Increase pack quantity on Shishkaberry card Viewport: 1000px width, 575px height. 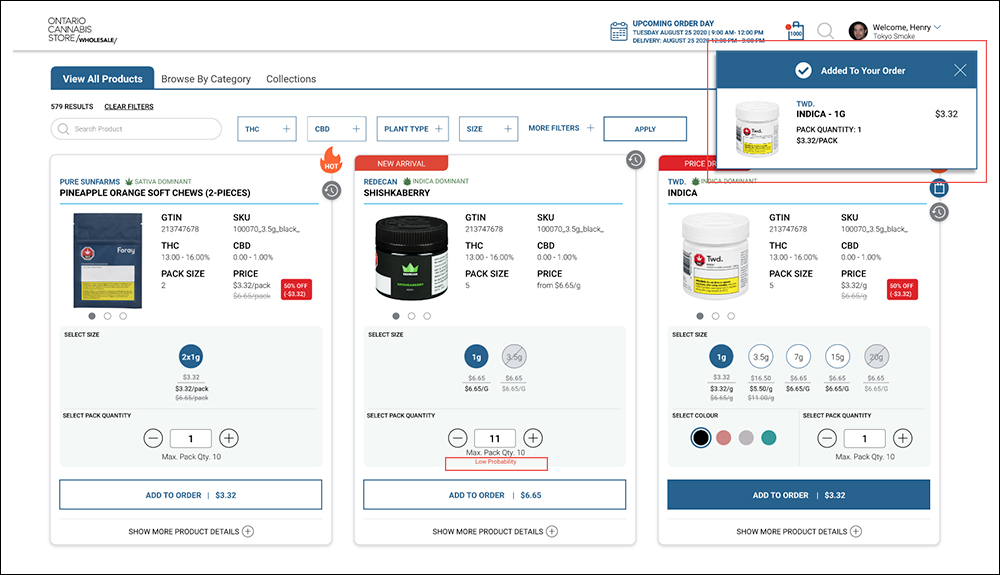(x=533, y=438)
